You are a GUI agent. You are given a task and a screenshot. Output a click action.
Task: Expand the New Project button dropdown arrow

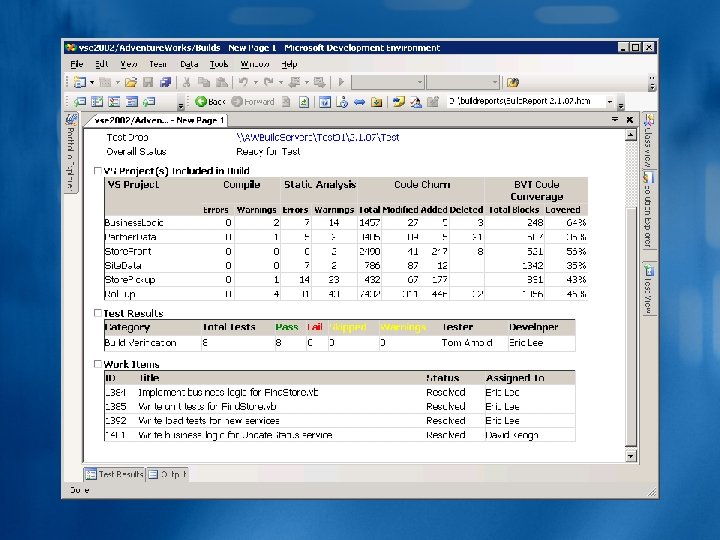(92, 82)
